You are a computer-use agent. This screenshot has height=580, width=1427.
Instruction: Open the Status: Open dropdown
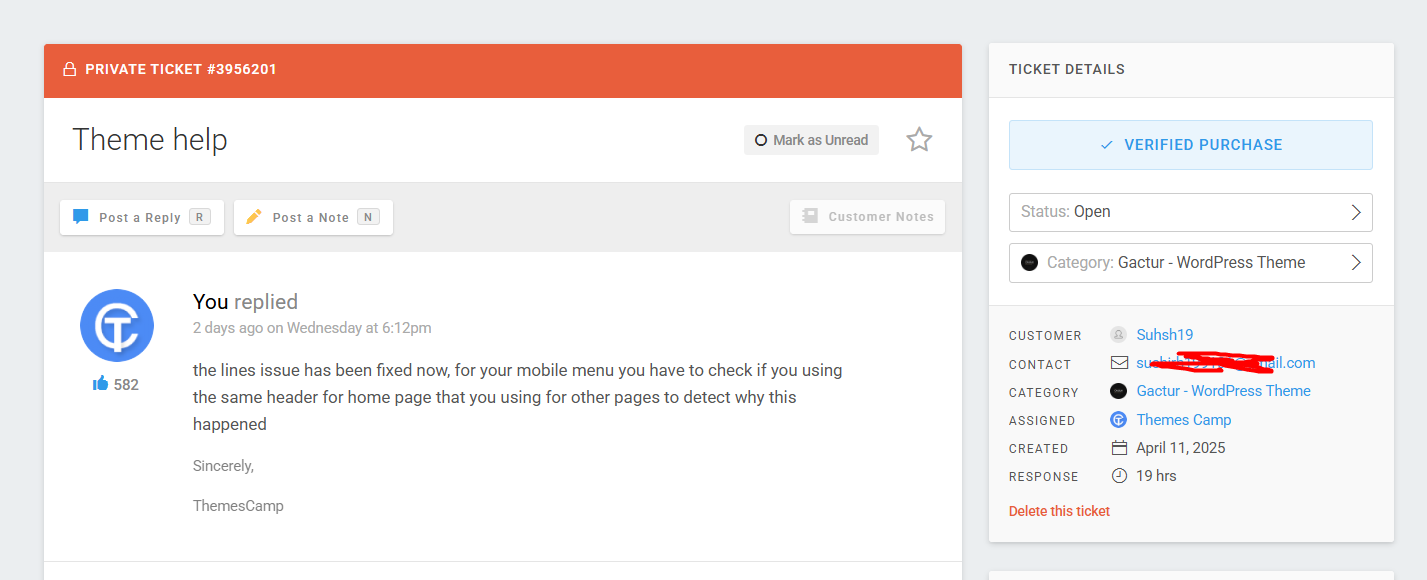point(1190,212)
